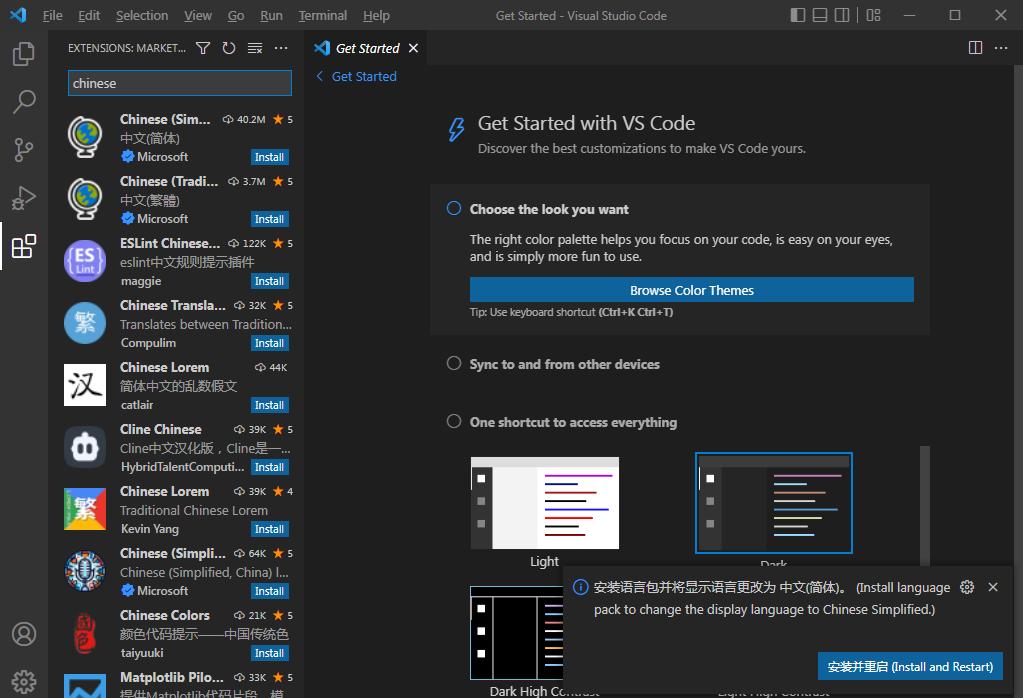The height and width of the screenshot is (698, 1023).
Task: Open the extensions panel More Actions menu
Action: pos(280,47)
